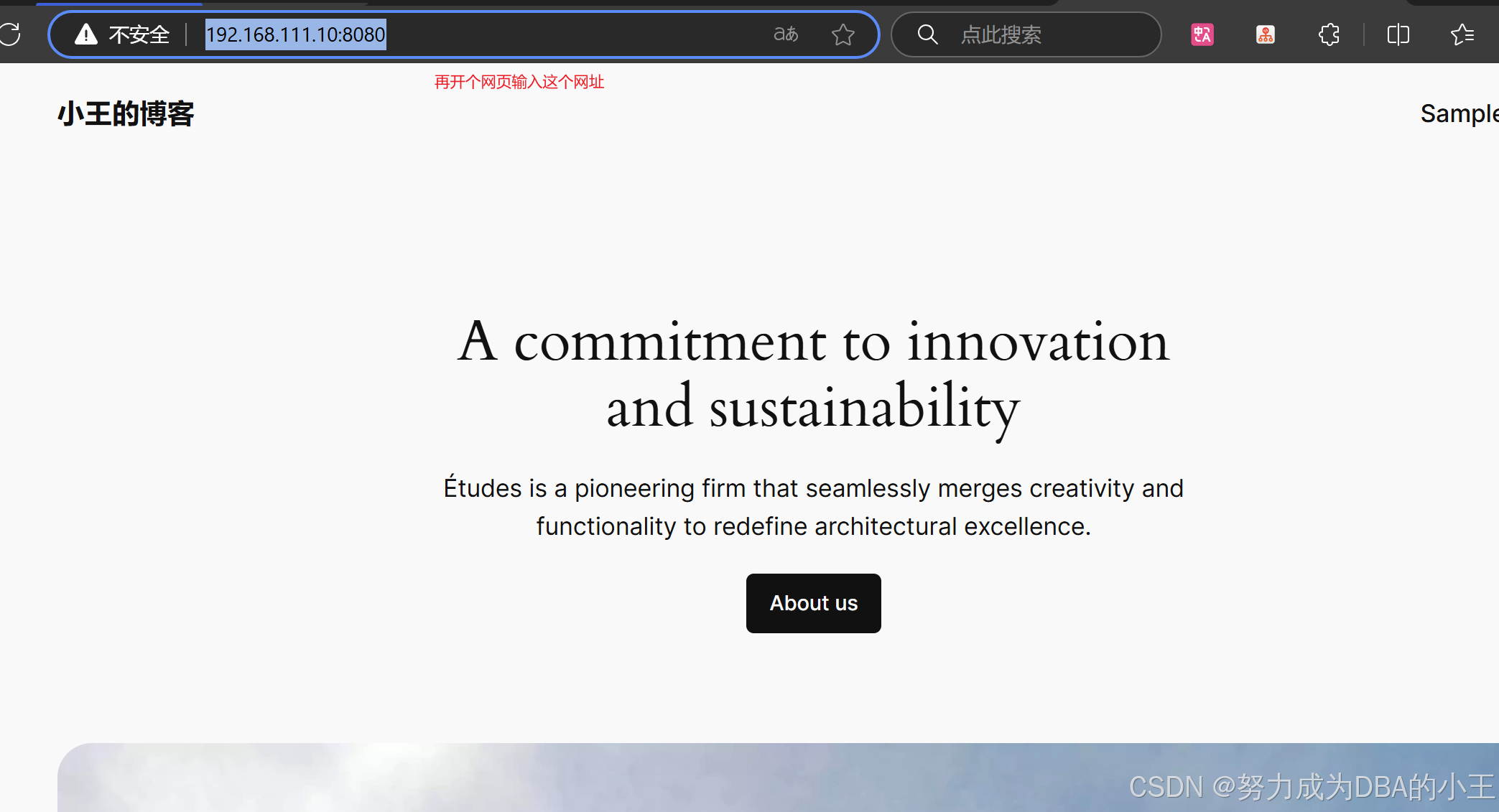Toggle the split screen view icon
Image resolution: width=1499 pixels, height=812 pixels.
coord(1398,34)
